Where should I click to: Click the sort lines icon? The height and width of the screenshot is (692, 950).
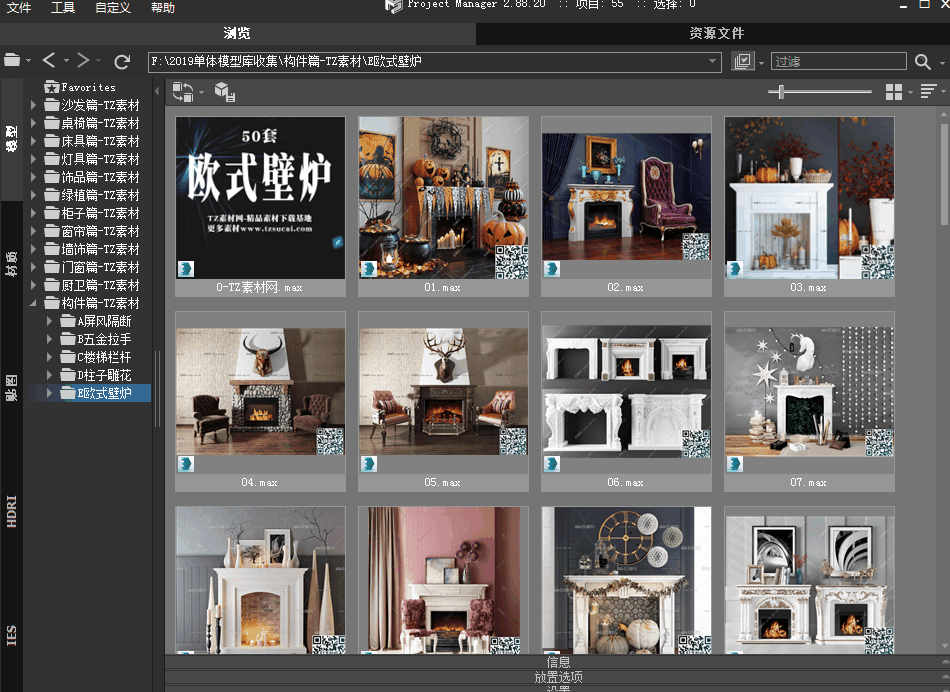coord(927,92)
